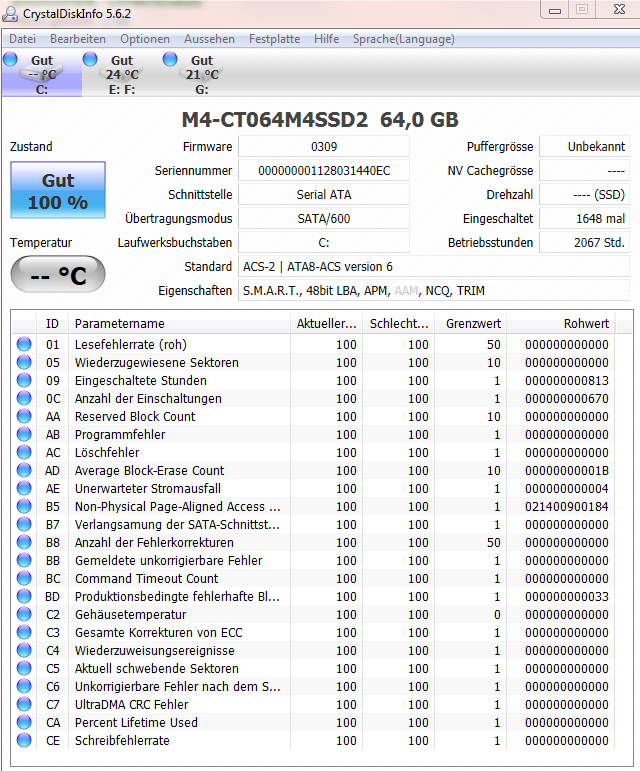Select the C: drive tab
Screen dimensions: 640x771
tap(42, 74)
